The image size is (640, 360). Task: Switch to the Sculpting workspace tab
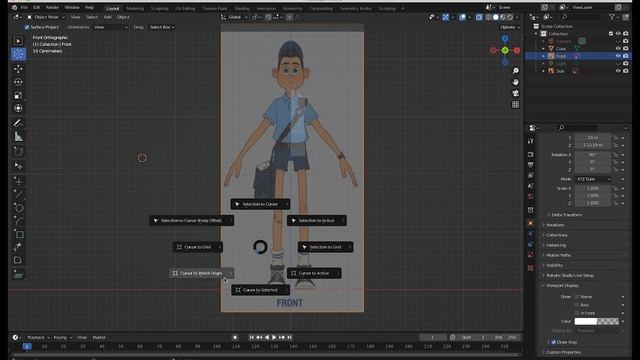click(160, 8)
